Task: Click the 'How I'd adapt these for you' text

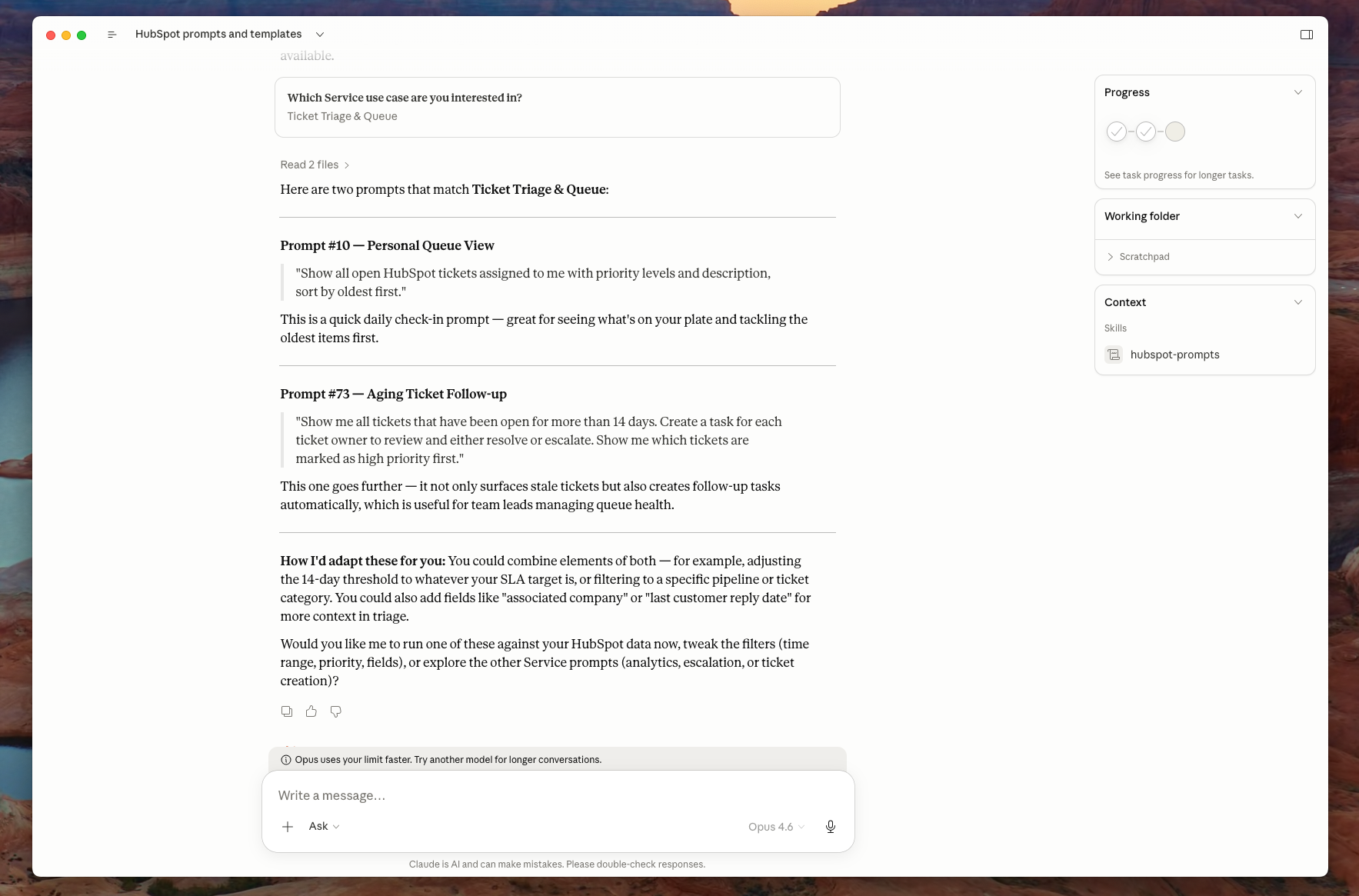Action: coord(362,561)
